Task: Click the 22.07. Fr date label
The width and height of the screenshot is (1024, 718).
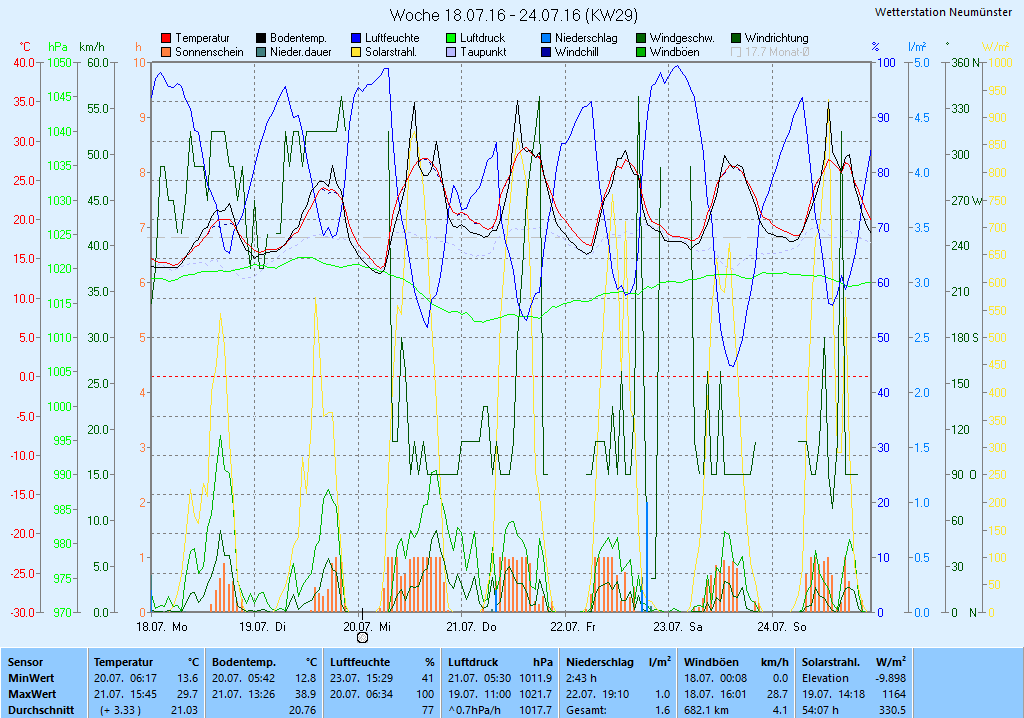Action: click(x=573, y=627)
